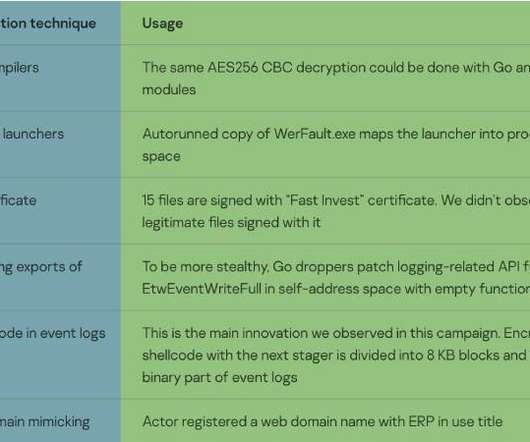Click 'legitimate files signed with it' text
530x442 pixels.
tap(231, 223)
